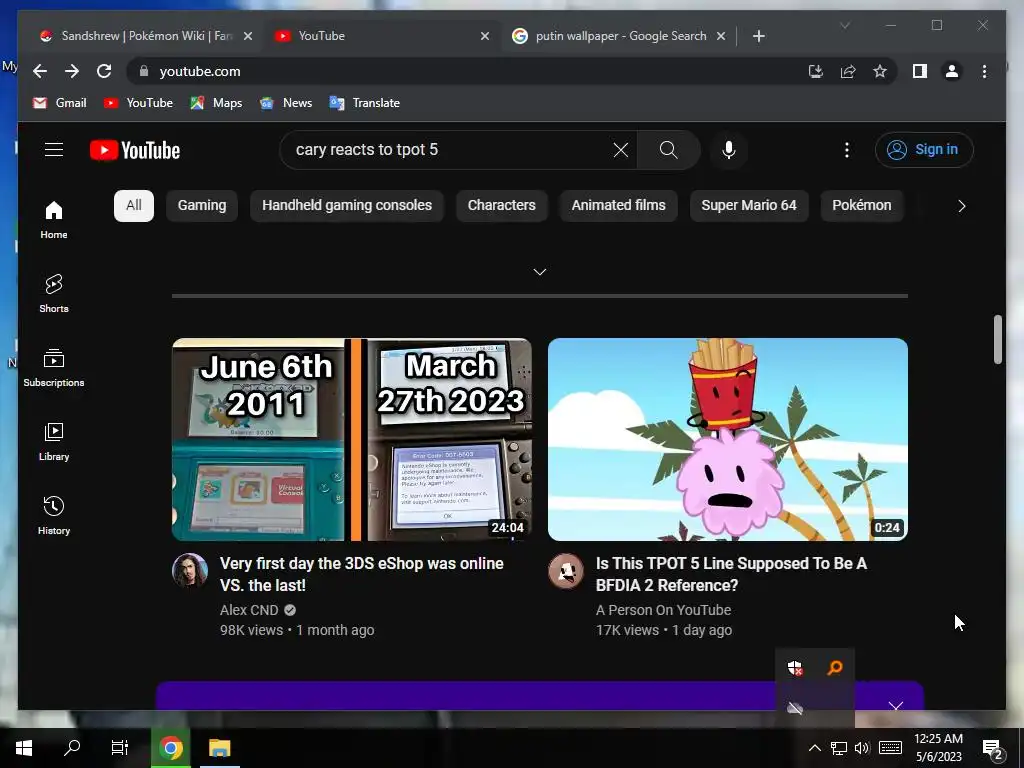The width and height of the screenshot is (1024, 768).
Task: Select Handheld gaming consoles chip
Action: (347, 206)
